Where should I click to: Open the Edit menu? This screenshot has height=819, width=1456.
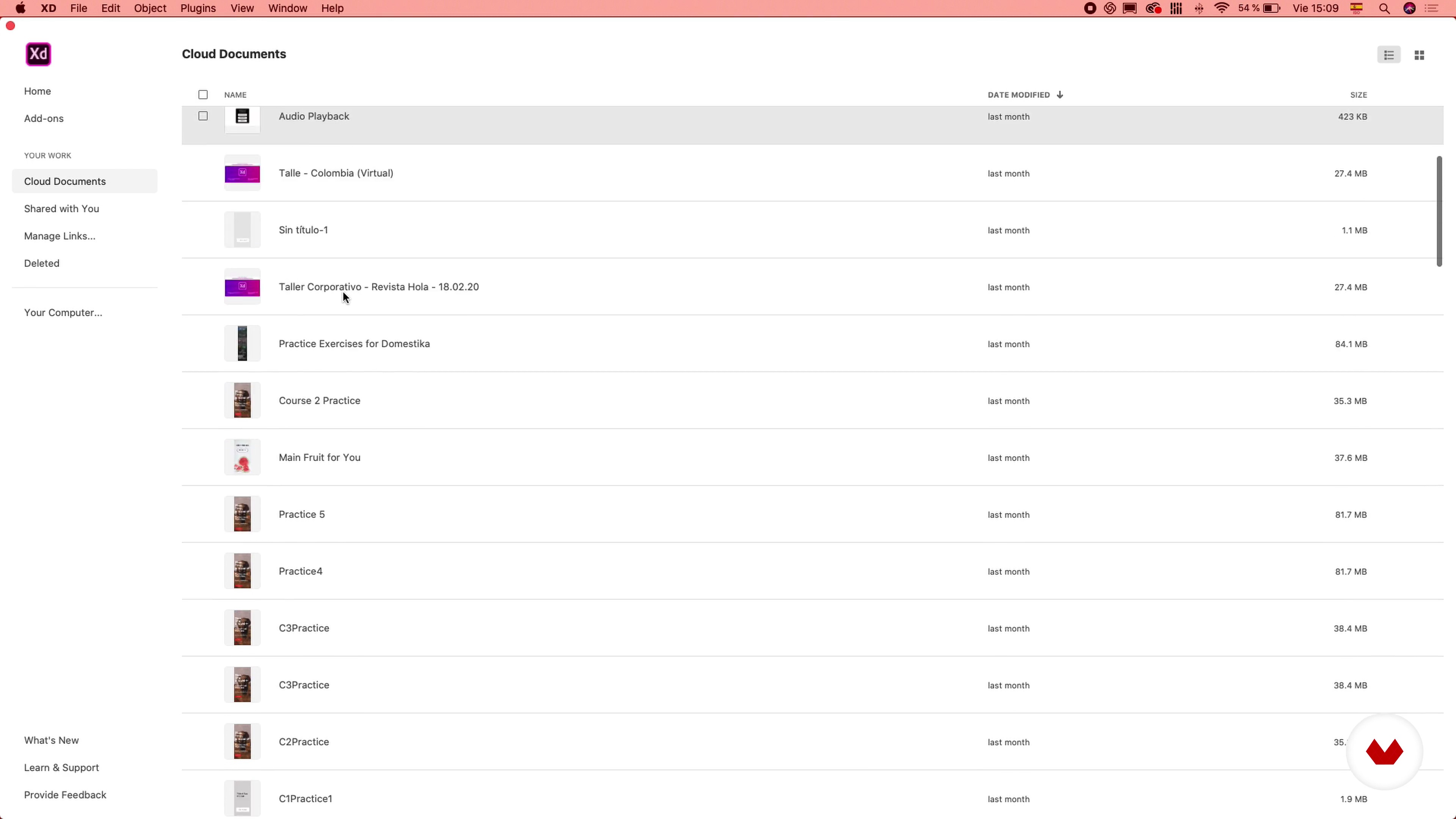(x=110, y=8)
